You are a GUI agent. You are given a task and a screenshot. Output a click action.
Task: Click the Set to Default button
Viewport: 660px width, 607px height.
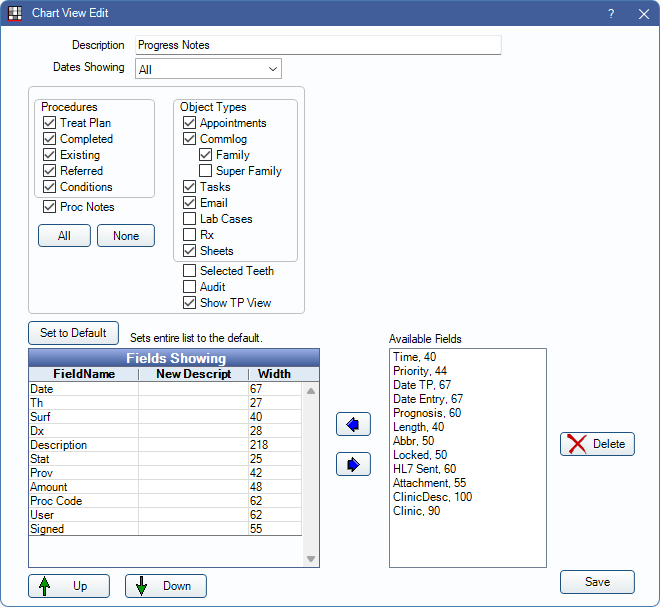pos(74,333)
